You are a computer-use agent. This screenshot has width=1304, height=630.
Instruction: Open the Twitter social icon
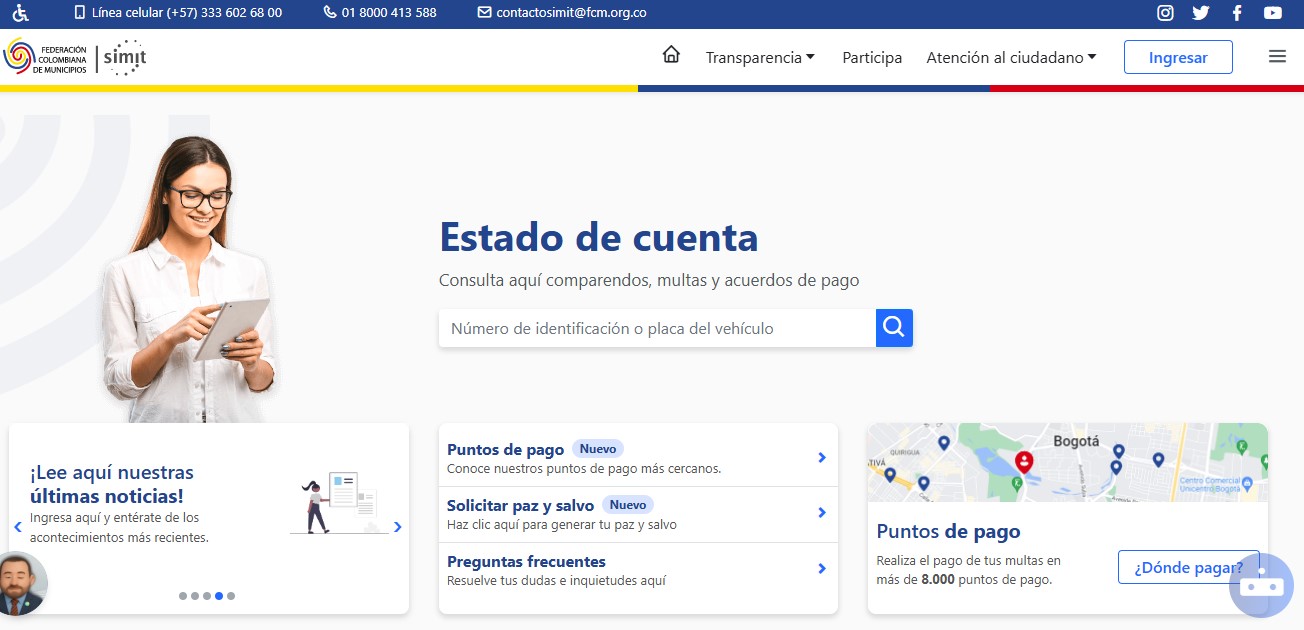point(1200,13)
